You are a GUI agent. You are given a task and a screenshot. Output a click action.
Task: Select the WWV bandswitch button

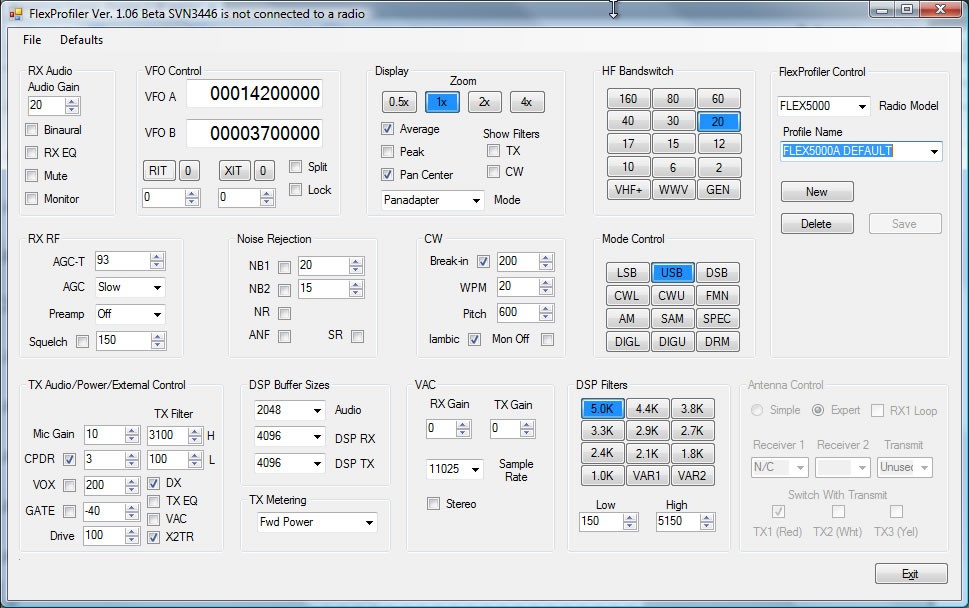pos(673,190)
